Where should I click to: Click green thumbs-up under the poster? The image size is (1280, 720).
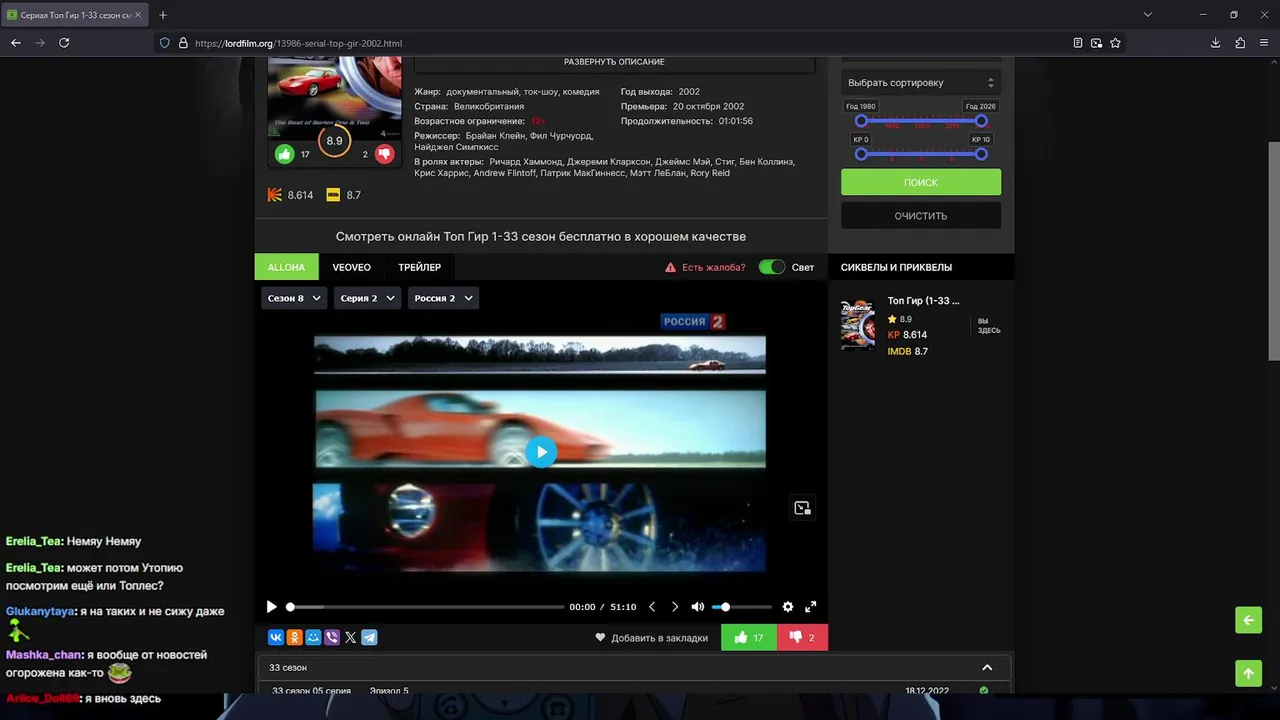[285, 154]
